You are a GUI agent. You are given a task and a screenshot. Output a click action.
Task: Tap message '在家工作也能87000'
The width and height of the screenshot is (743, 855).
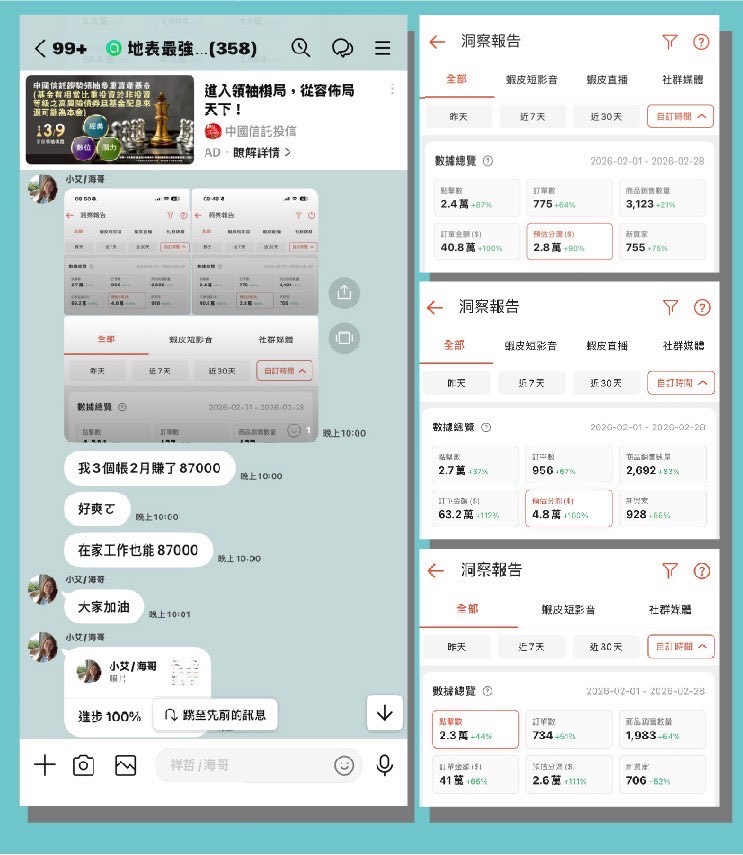[x=138, y=550]
